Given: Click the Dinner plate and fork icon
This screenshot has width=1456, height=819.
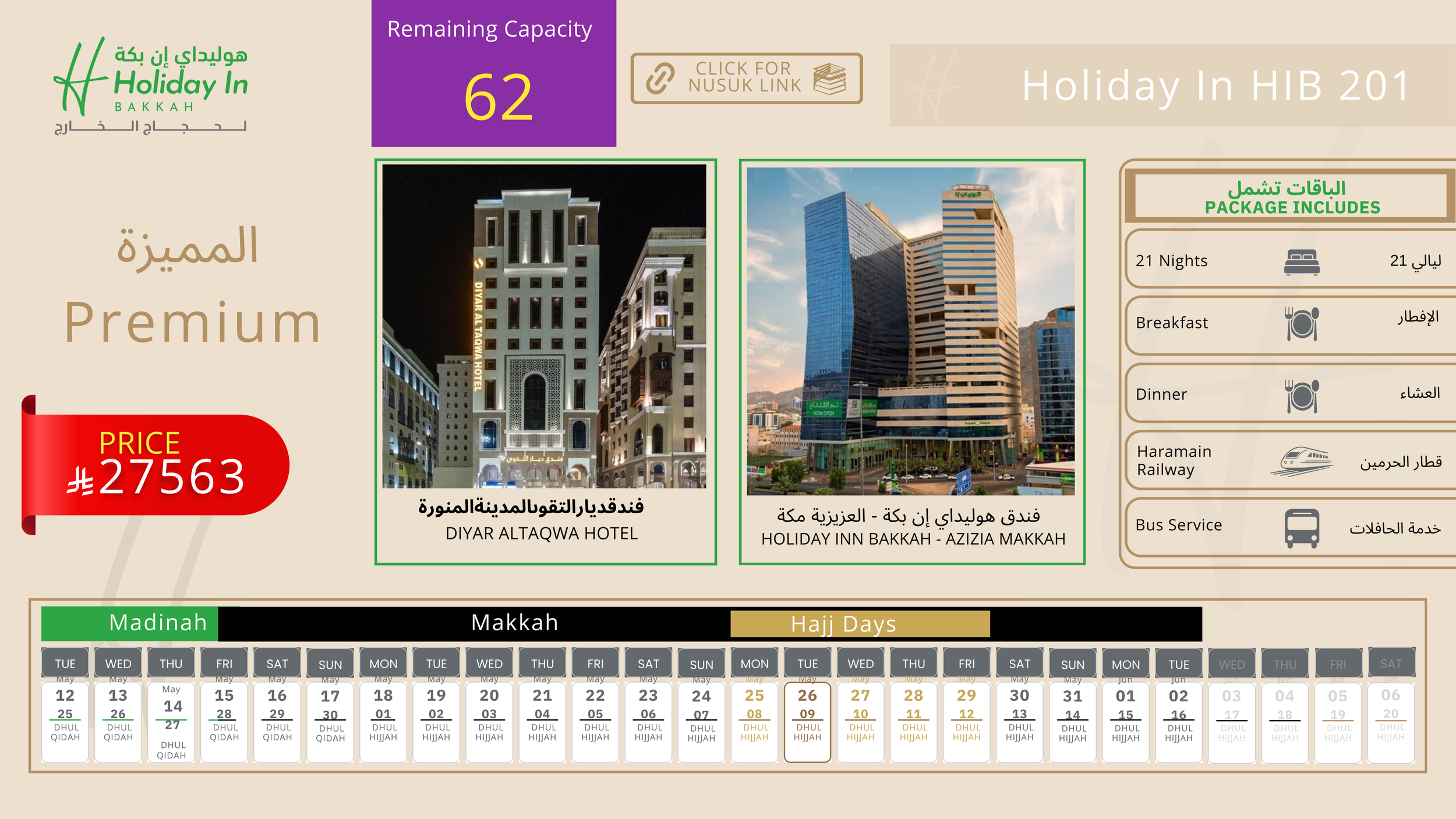Looking at the screenshot, I should coord(1301,396).
